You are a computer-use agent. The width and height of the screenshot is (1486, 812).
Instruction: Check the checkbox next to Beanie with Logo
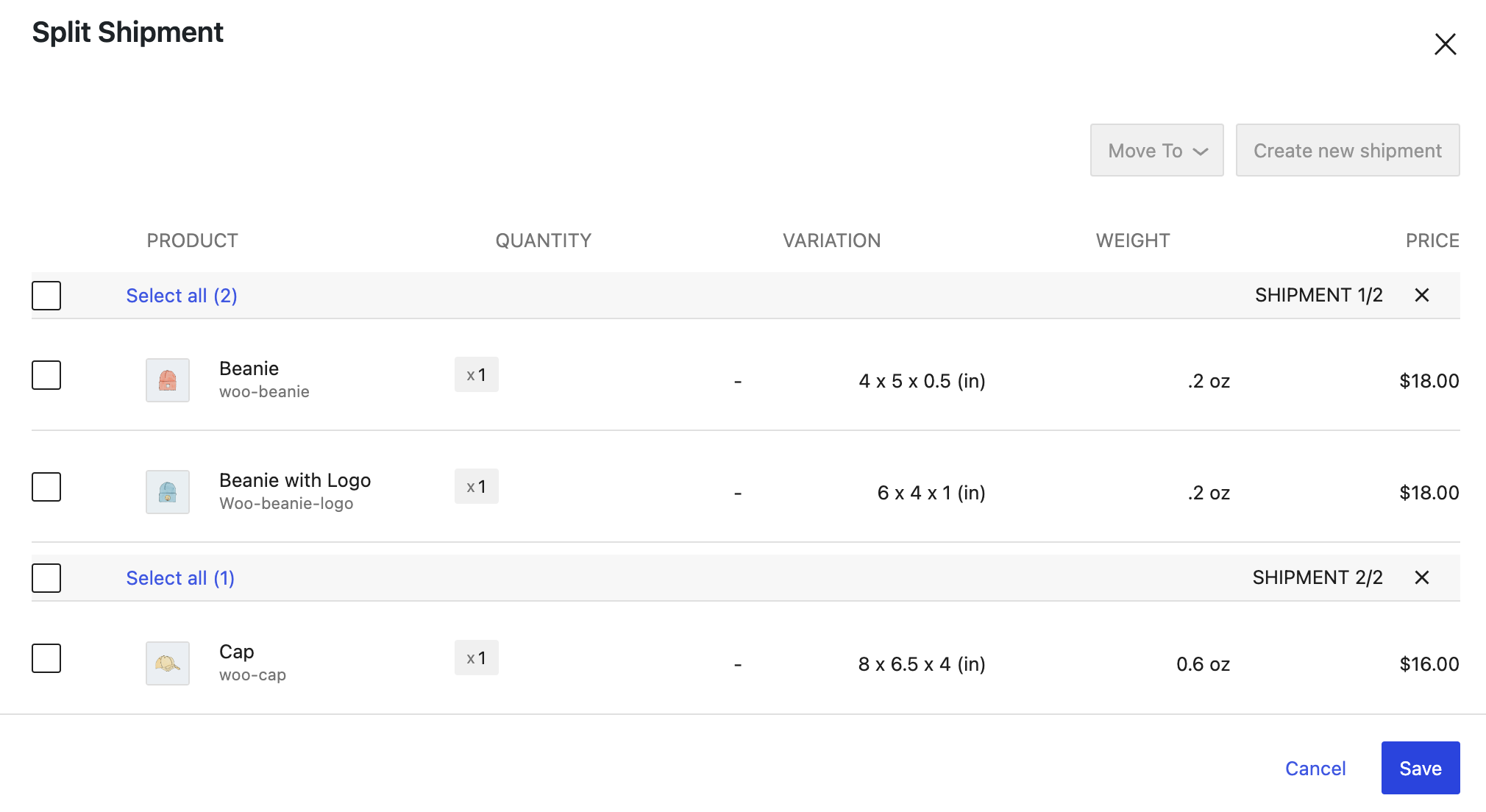46,487
